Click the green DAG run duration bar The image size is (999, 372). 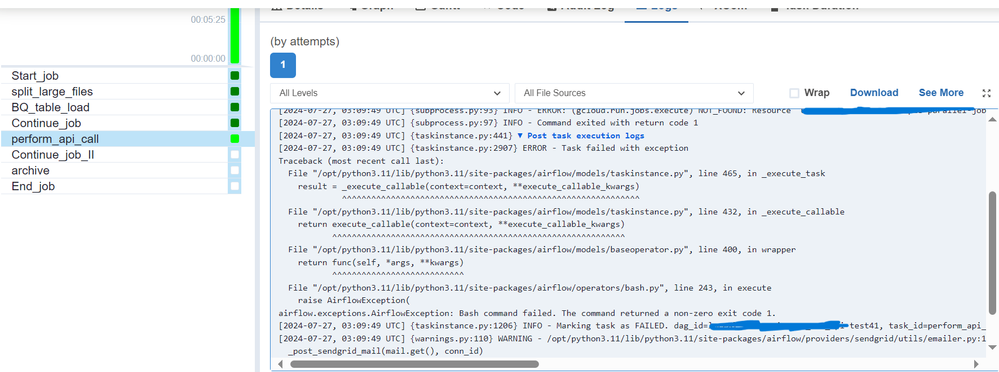[x=234, y=35]
